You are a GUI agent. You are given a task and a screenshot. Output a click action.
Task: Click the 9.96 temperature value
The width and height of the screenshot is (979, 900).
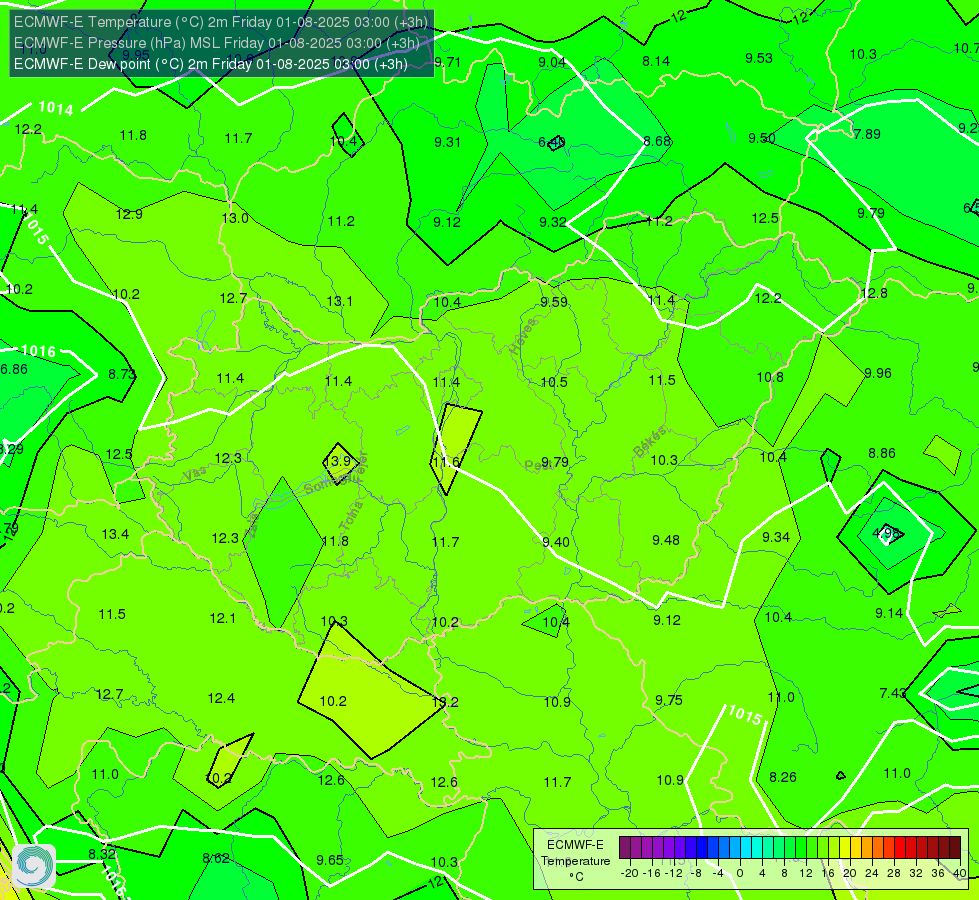[x=878, y=373]
